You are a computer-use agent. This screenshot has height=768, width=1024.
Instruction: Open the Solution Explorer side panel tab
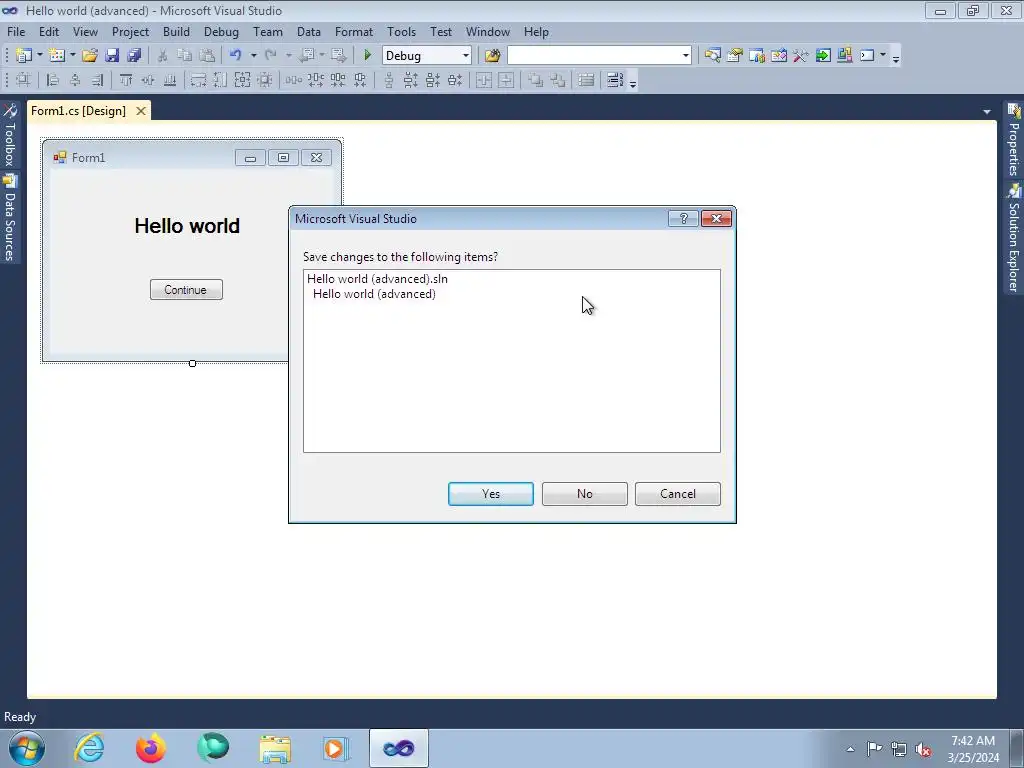[1014, 237]
